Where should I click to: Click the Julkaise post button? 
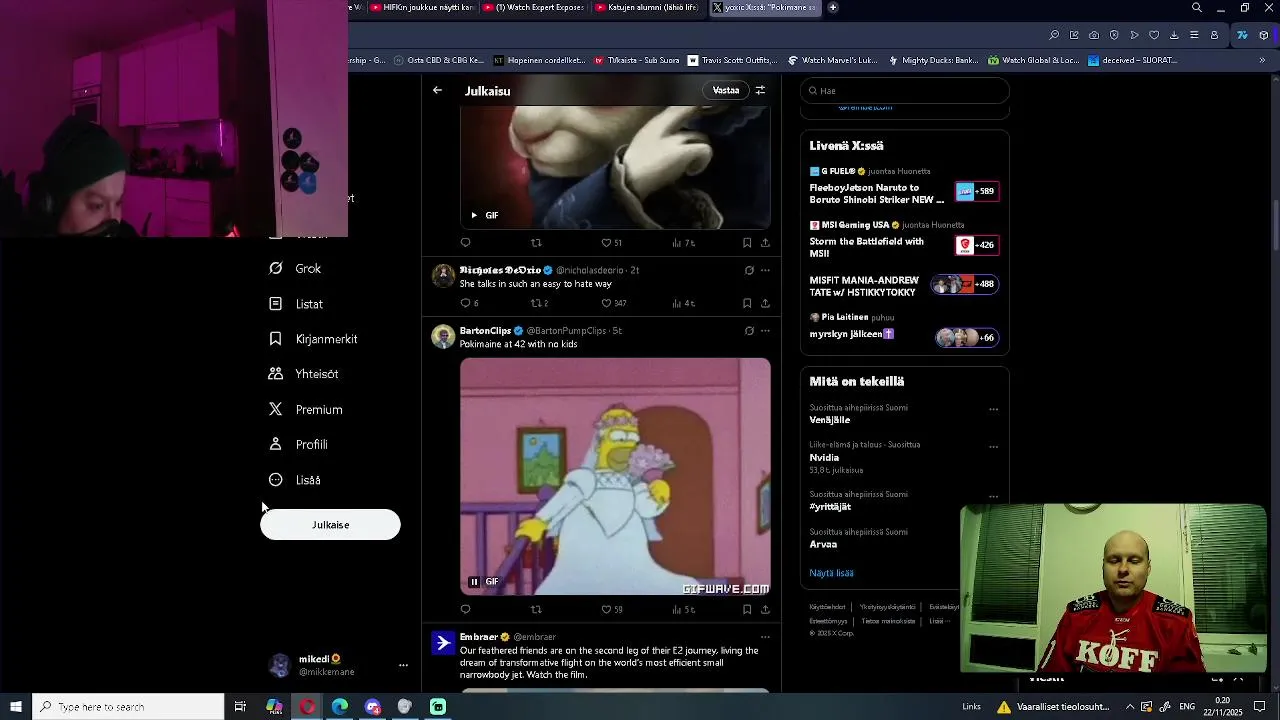(330, 525)
